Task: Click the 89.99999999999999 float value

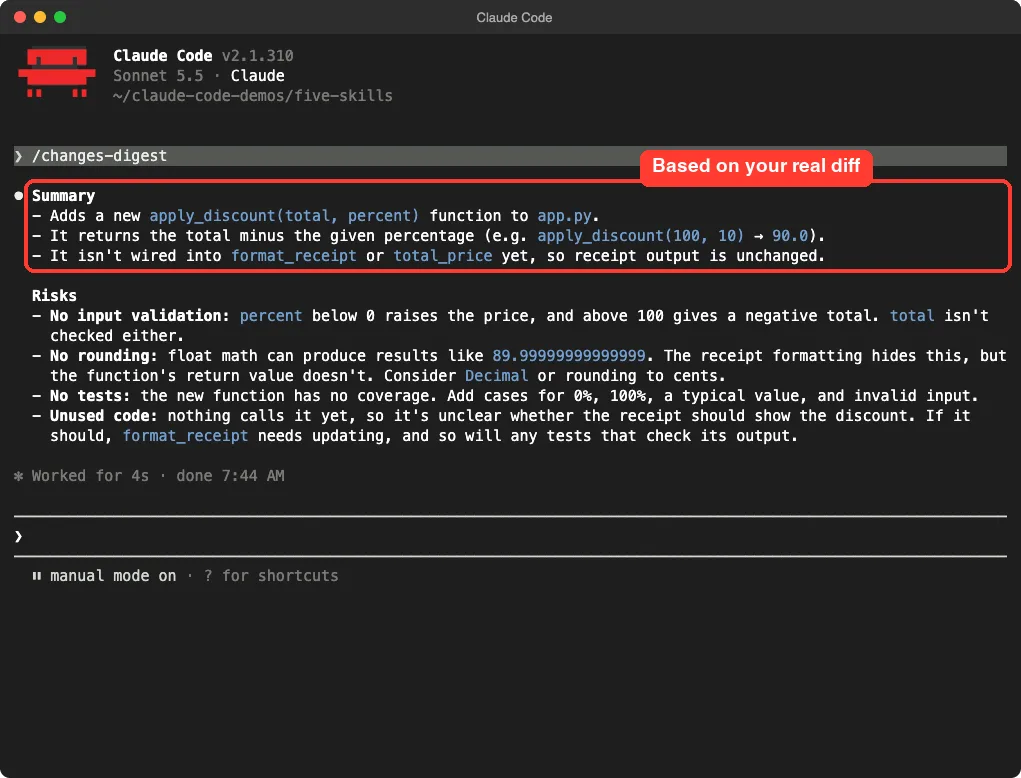Action: click(x=568, y=355)
